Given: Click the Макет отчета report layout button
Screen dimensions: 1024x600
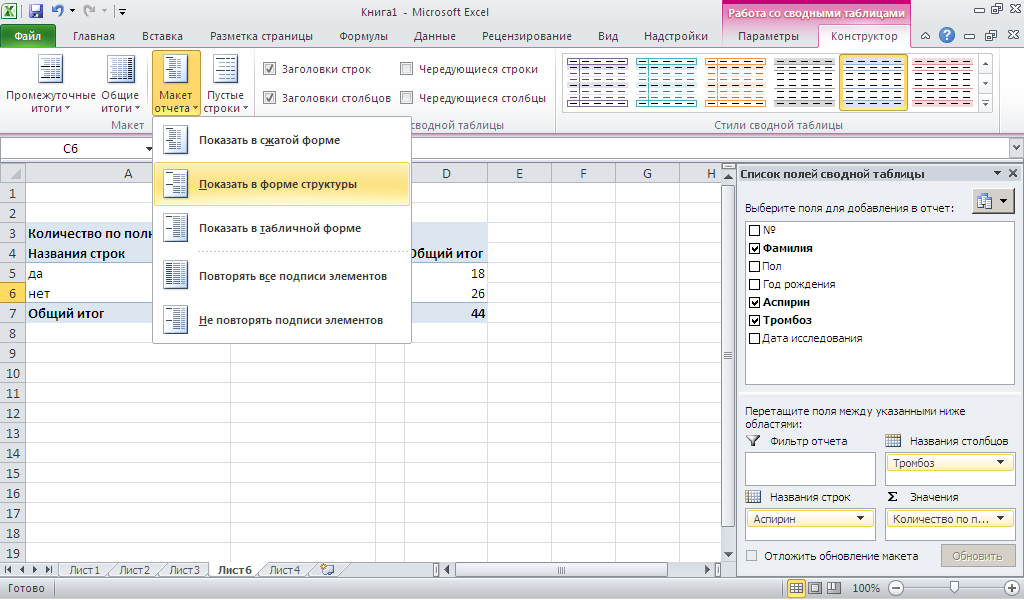Looking at the screenshot, I should (176, 84).
